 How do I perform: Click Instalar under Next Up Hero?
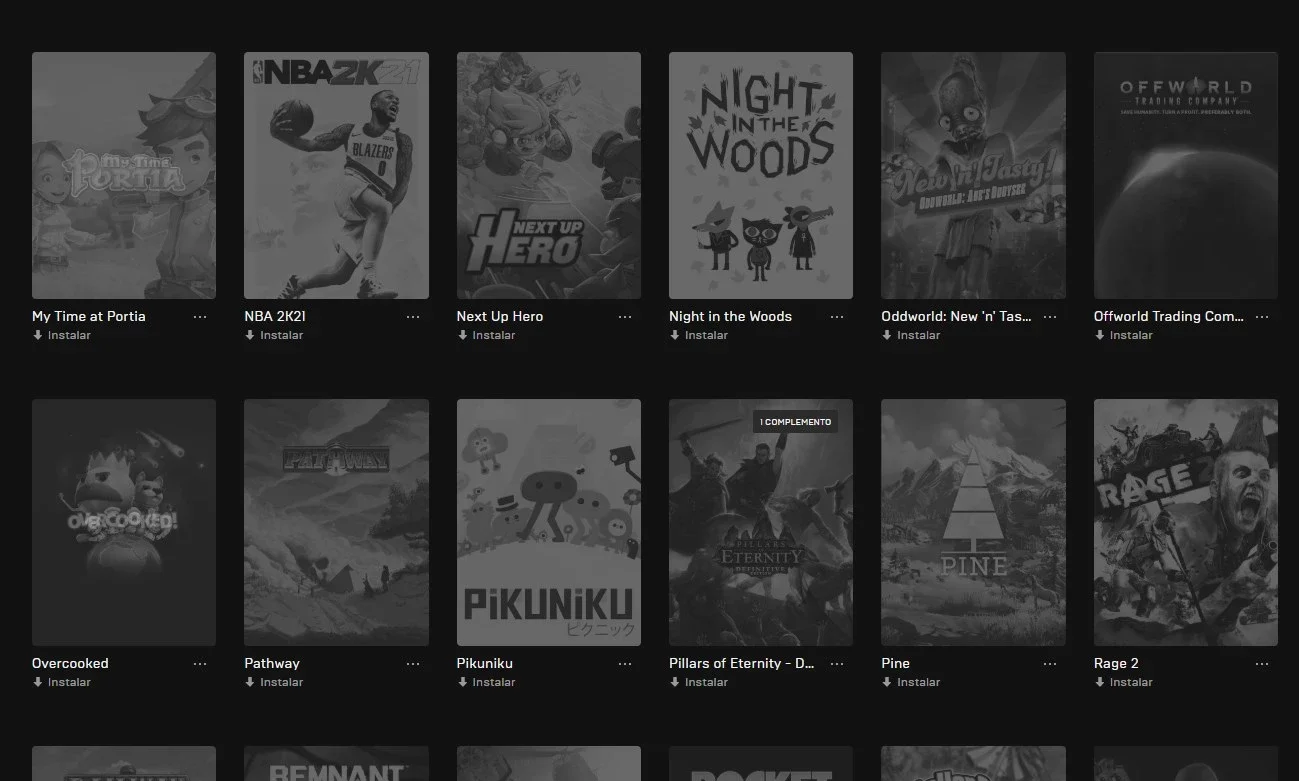487,335
